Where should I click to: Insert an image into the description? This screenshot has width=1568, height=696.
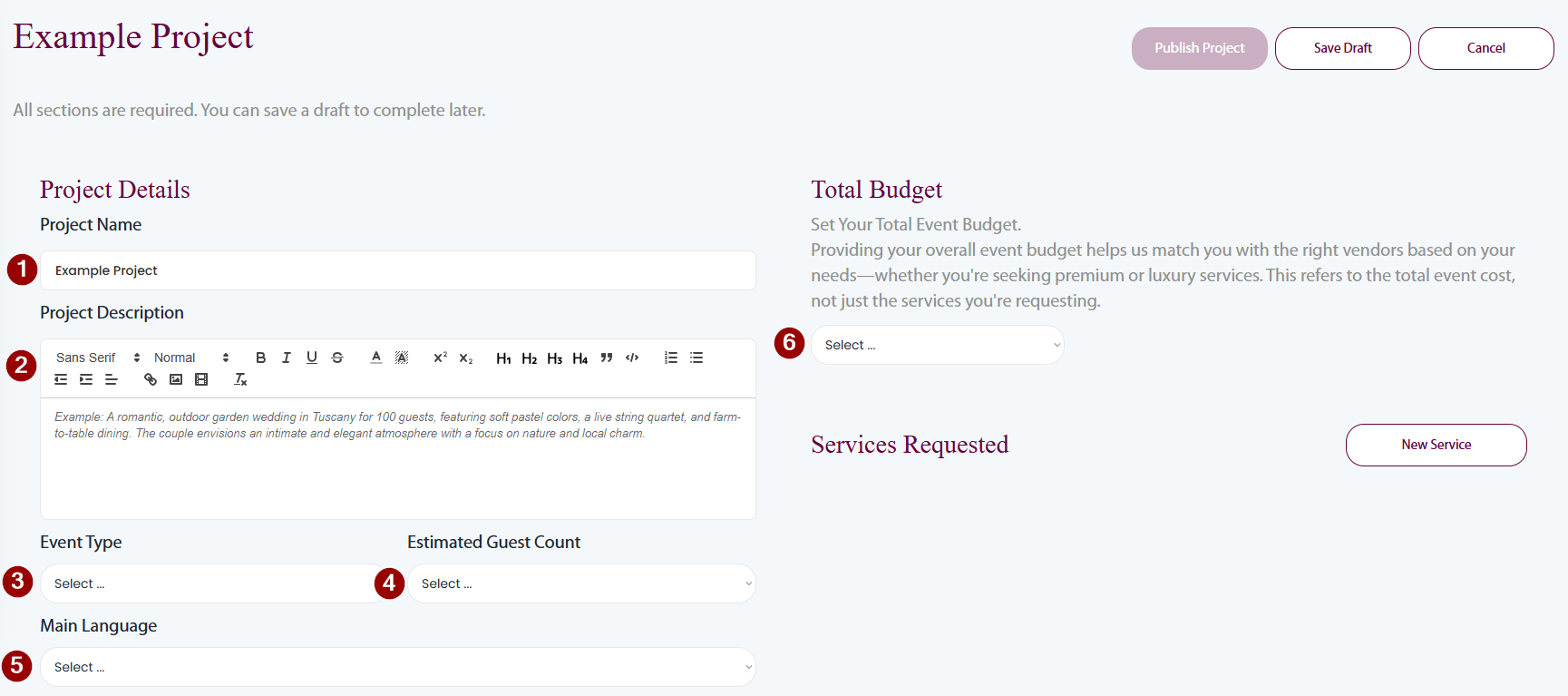point(176,379)
